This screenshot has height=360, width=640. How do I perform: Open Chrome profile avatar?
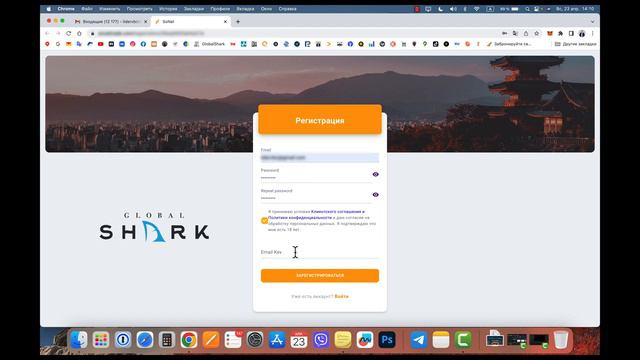click(582, 33)
